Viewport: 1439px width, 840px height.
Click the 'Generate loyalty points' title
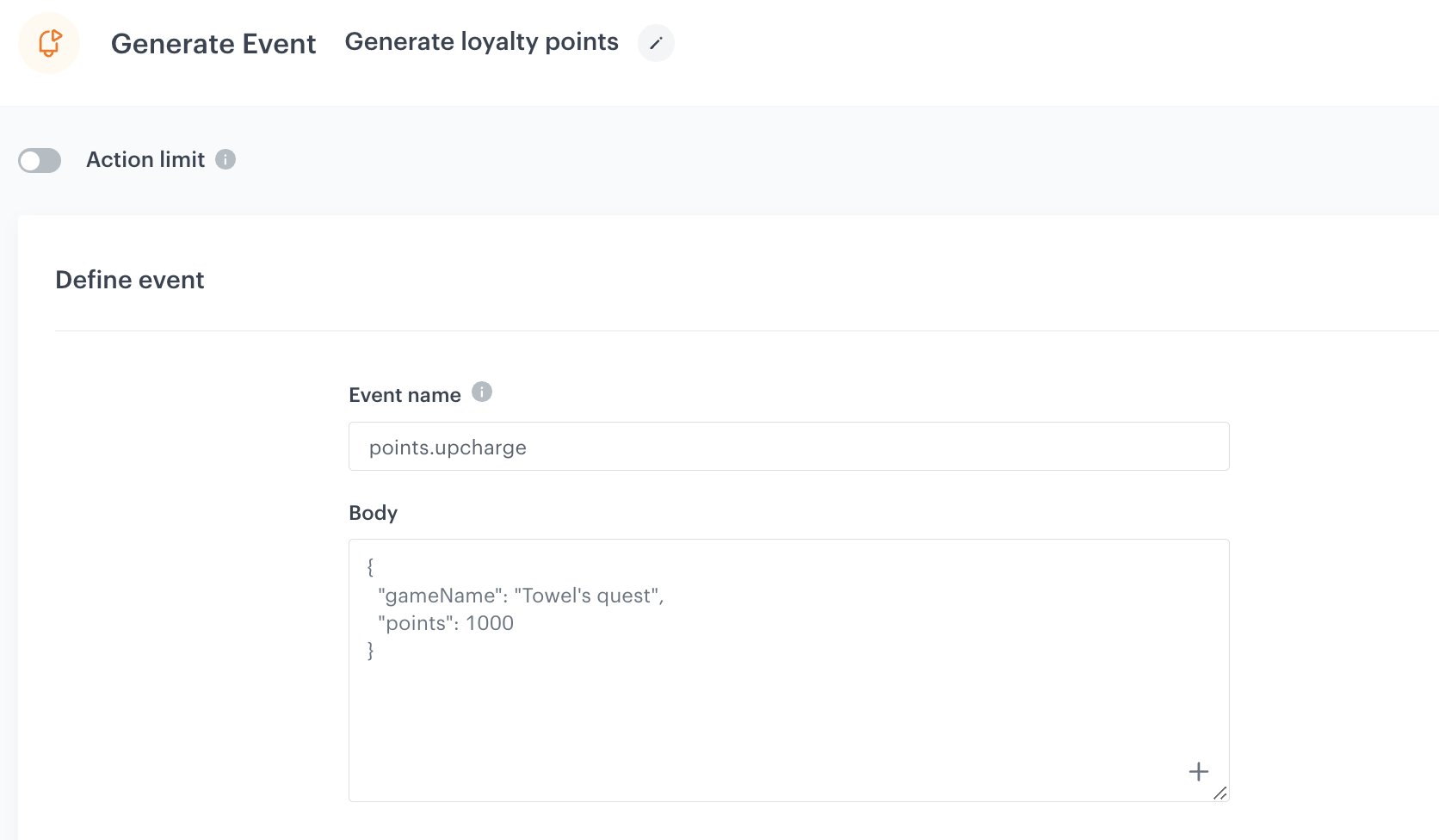click(481, 41)
